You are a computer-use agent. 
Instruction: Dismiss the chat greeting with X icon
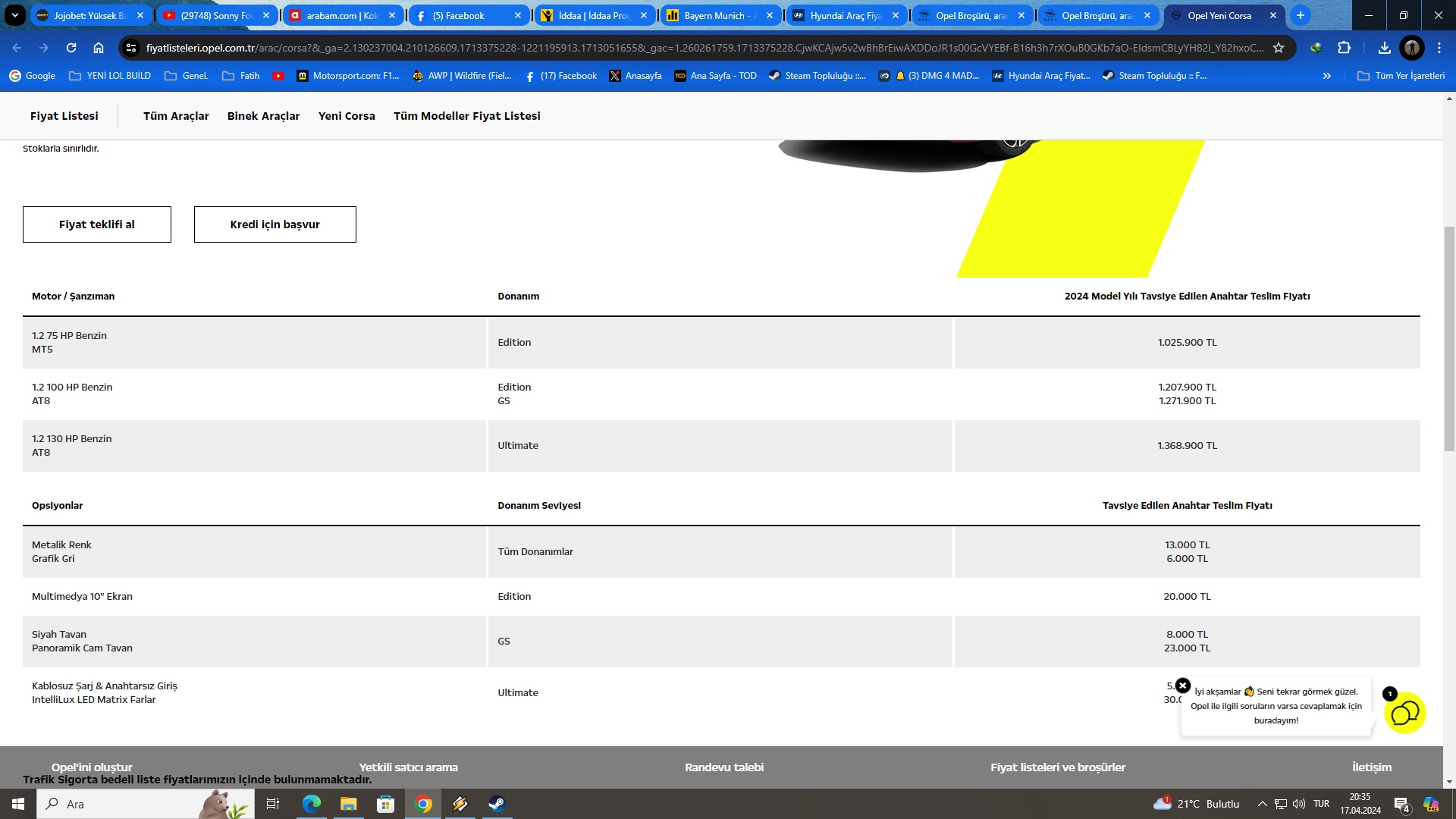1183,686
